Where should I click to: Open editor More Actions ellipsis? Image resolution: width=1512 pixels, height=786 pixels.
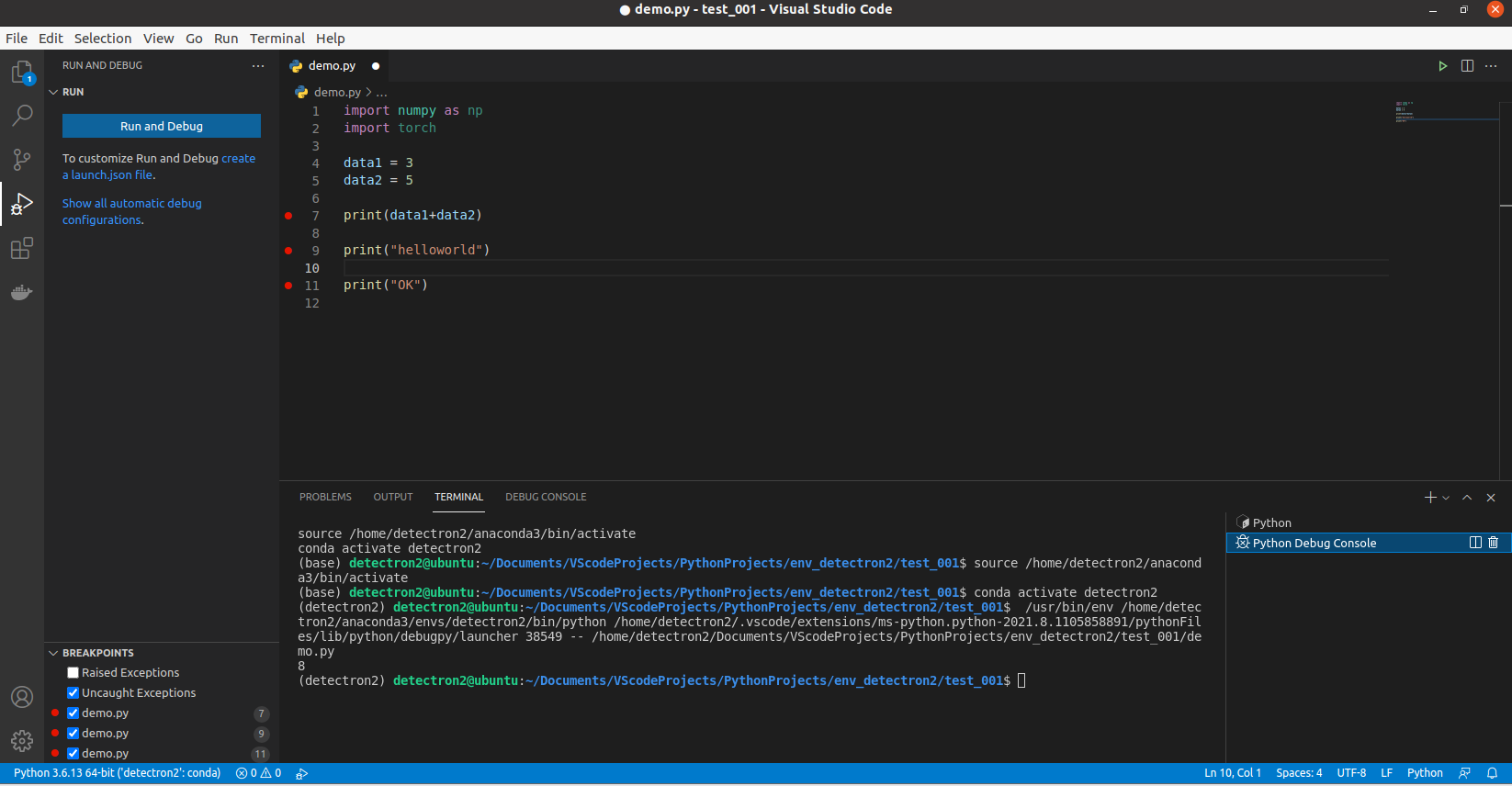(x=1491, y=66)
